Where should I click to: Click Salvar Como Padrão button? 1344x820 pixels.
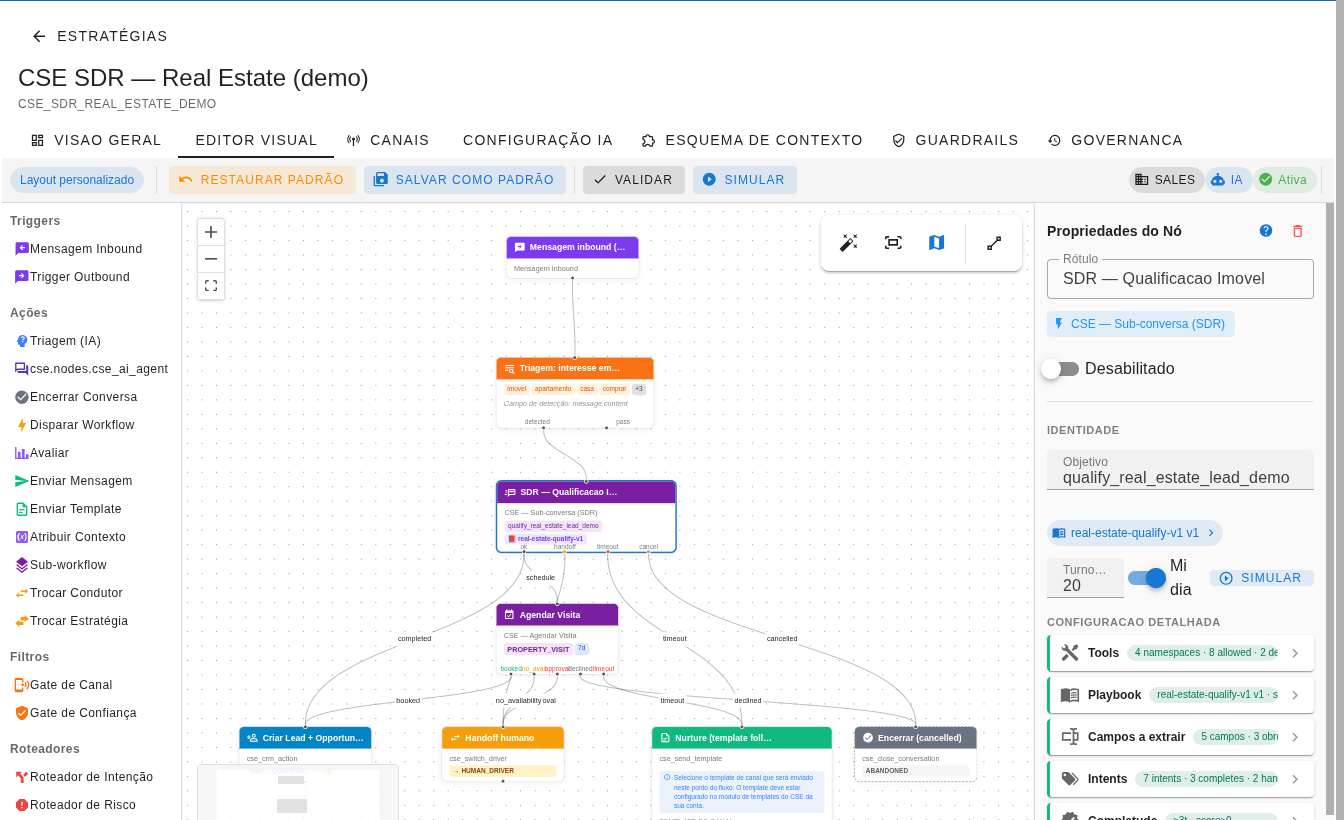click(x=465, y=180)
